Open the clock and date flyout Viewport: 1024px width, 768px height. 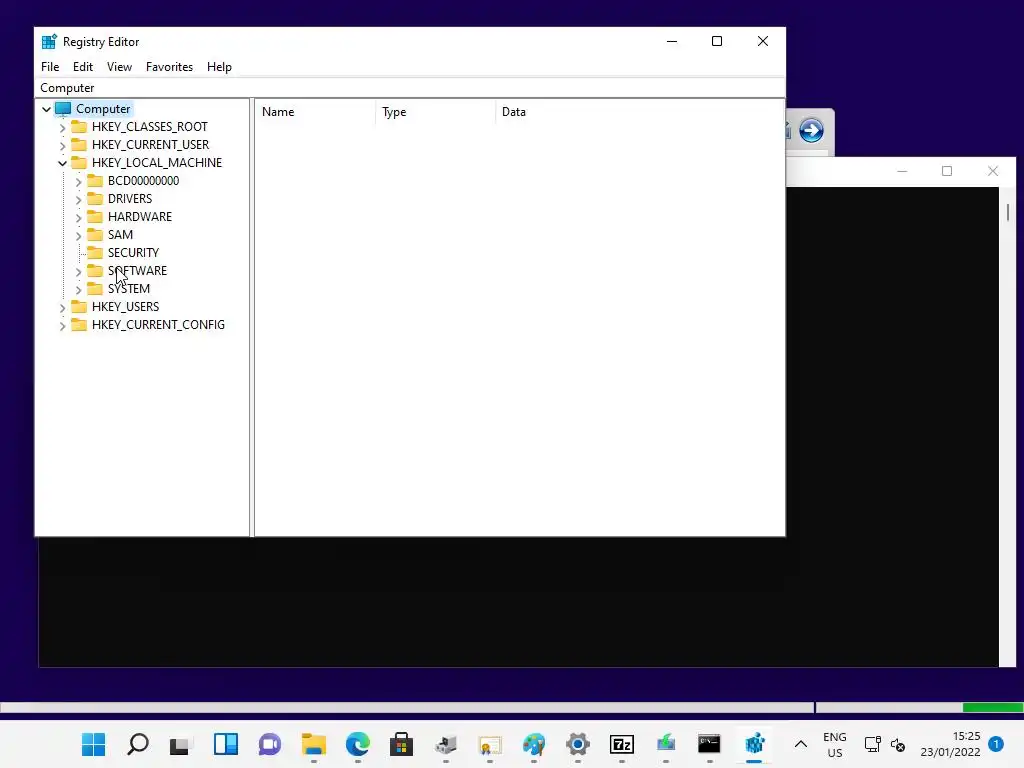pyautogui.click(x=950, y=744)
